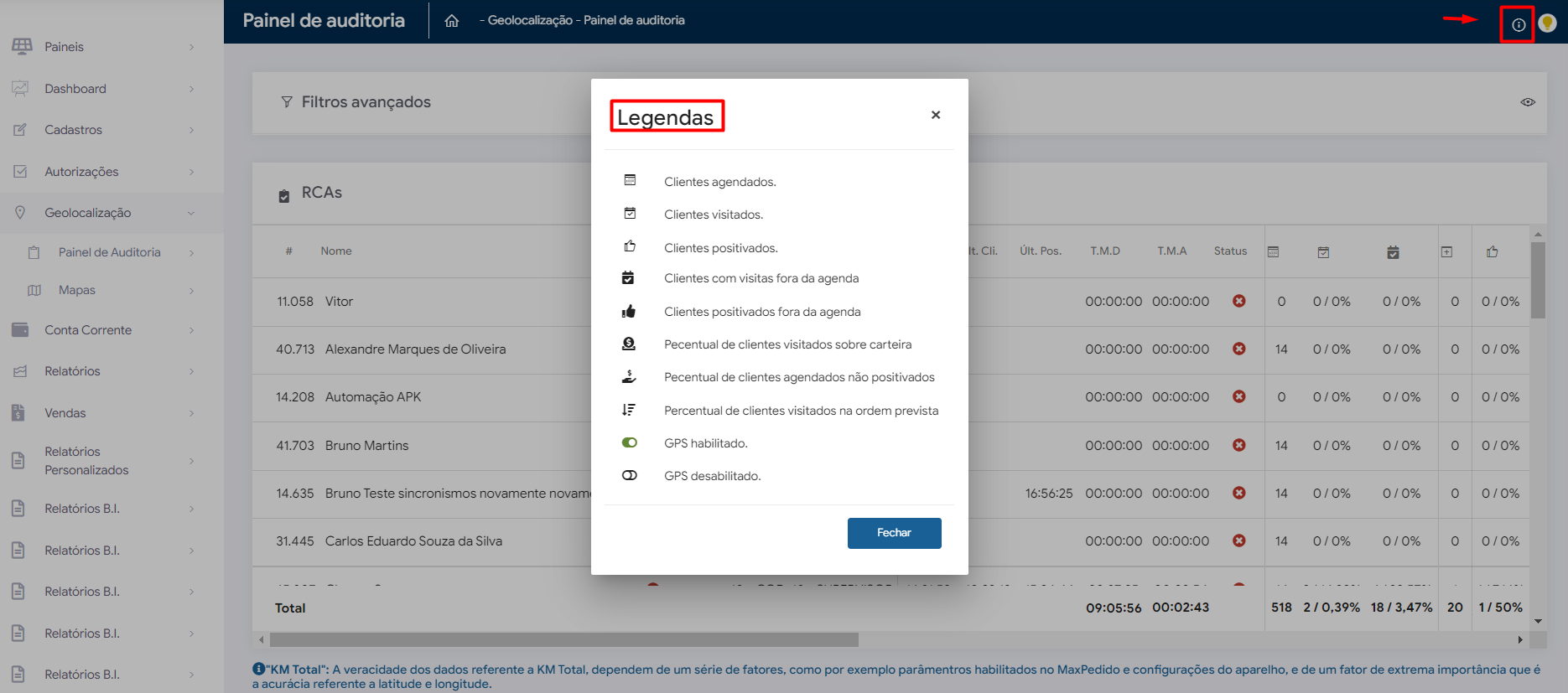Expand the Conta Corrente chevron
Screen dimensions: 1568x693
click(191, 330)
